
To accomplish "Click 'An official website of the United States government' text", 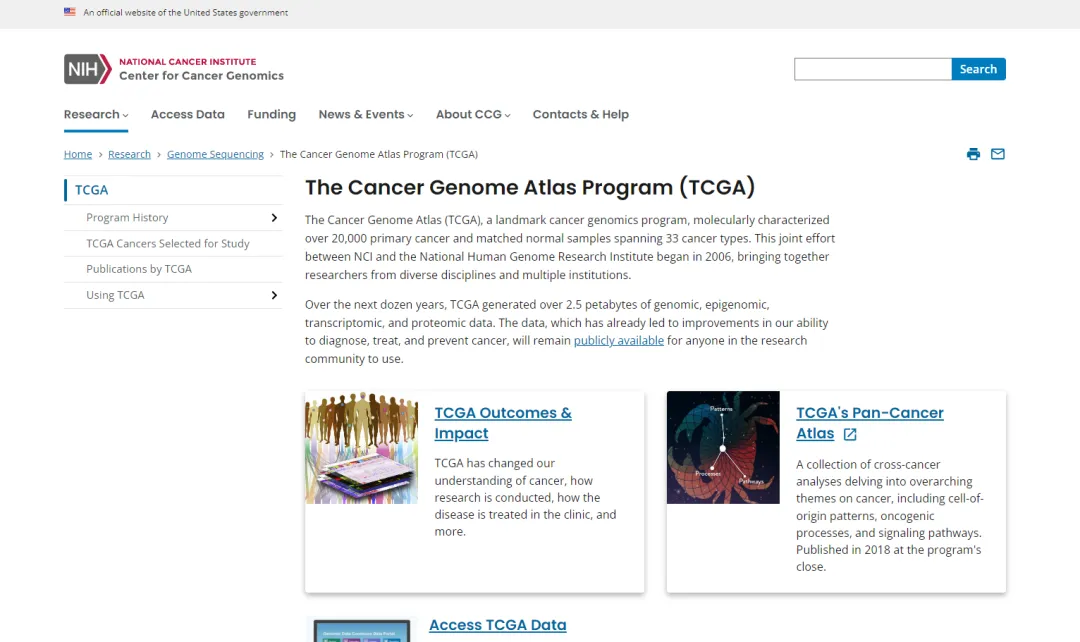I will coord(186,12).
